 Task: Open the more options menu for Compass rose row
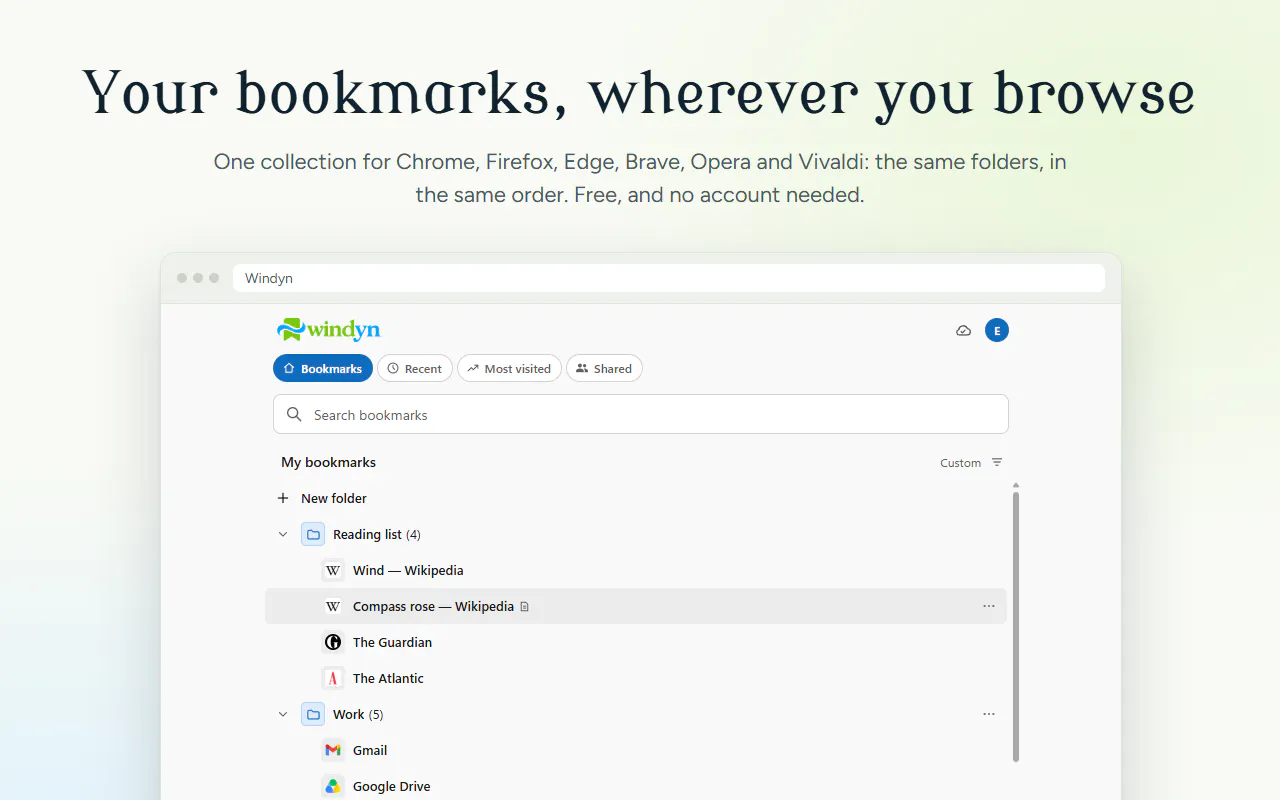click(x=989, y=606)
